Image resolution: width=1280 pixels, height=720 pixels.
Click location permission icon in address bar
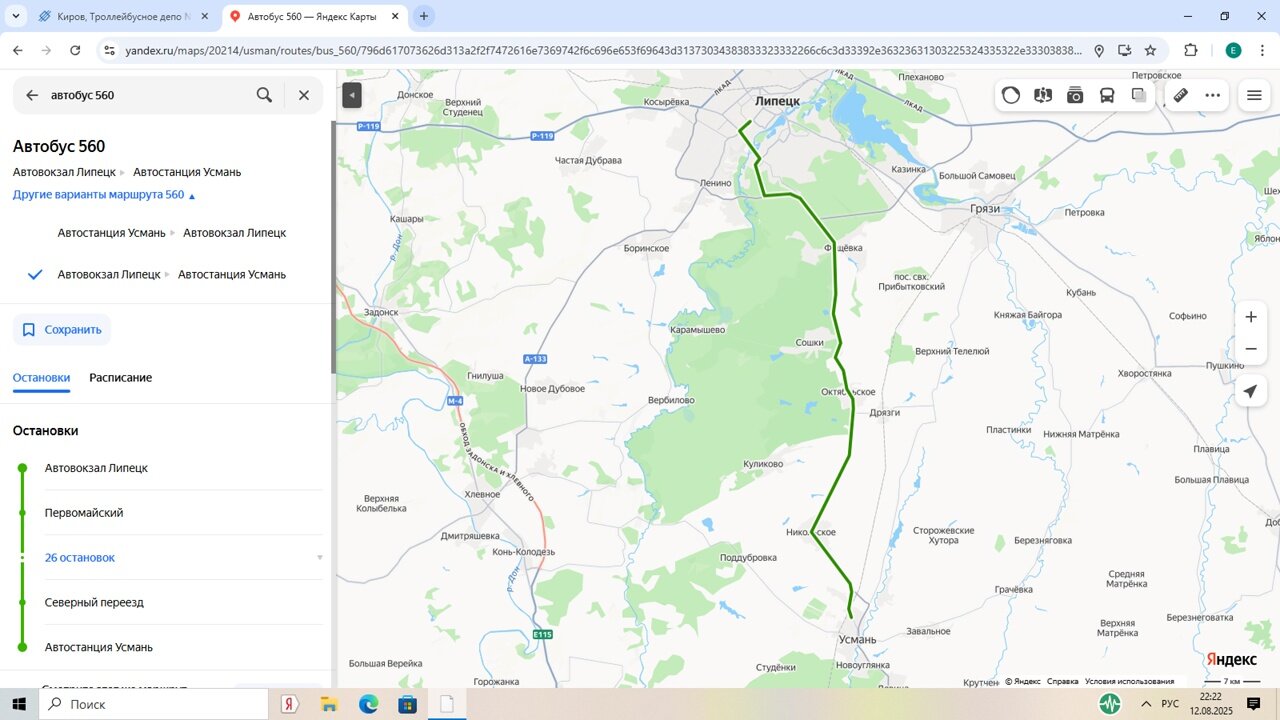click(x=1098, y=50)
